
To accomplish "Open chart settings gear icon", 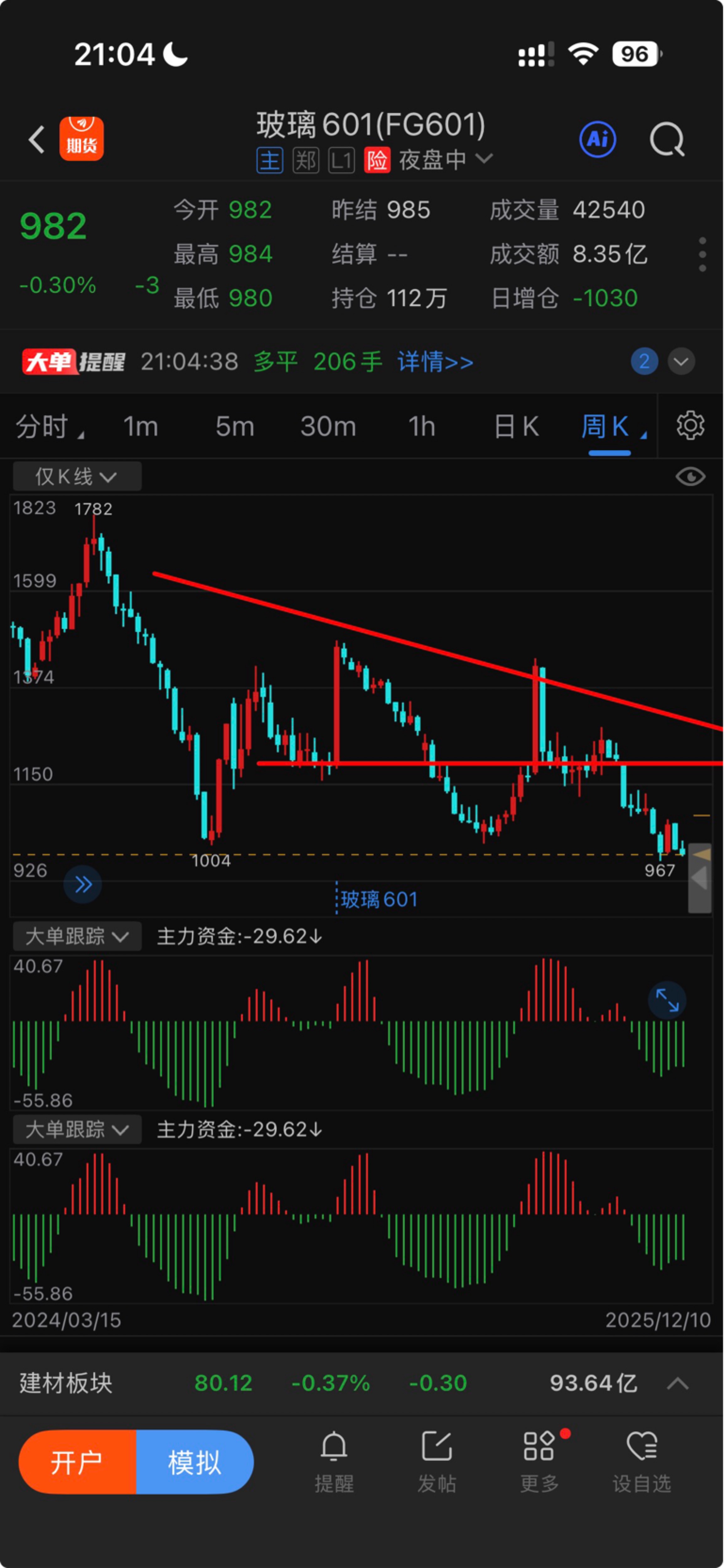I will point(690,425).
